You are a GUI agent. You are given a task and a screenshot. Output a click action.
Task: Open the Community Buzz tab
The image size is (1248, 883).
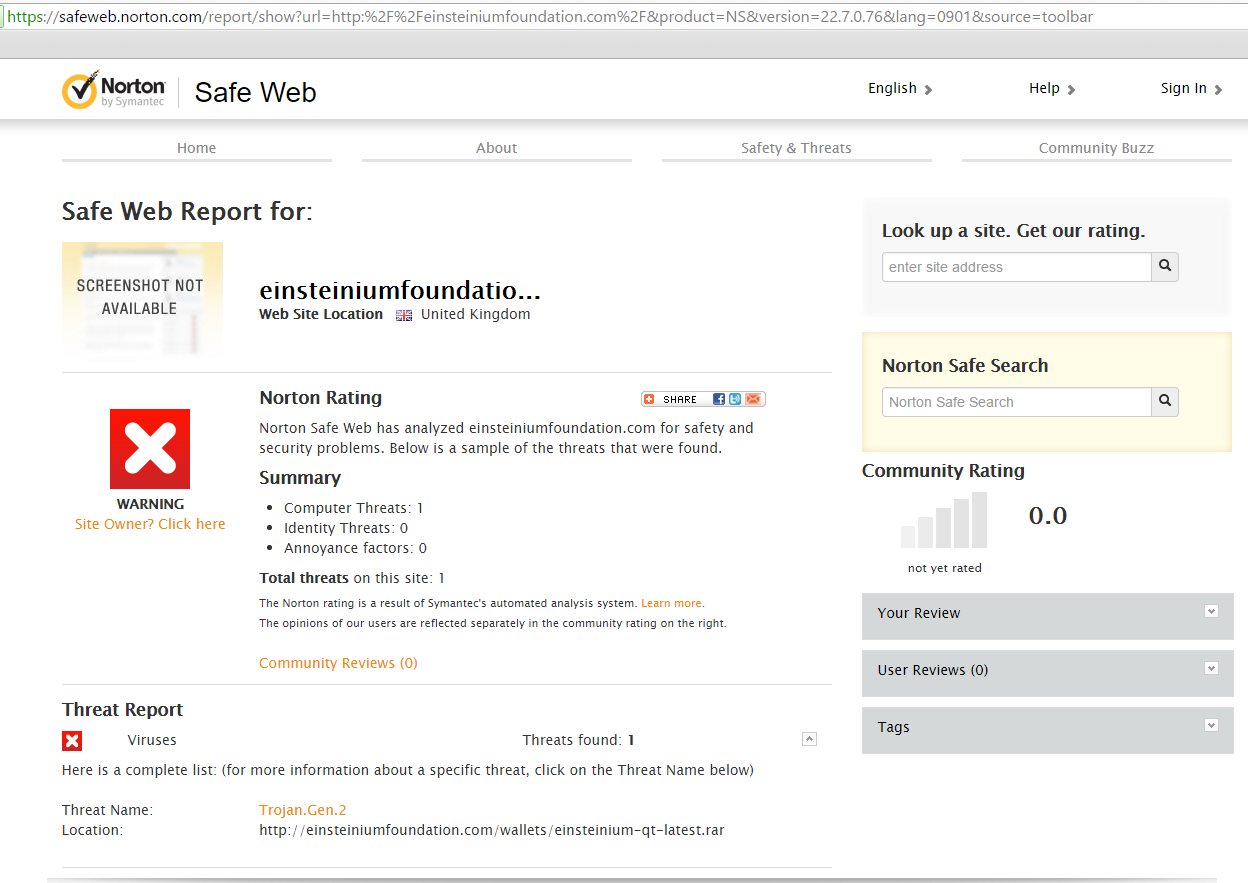coord(1097,148)
